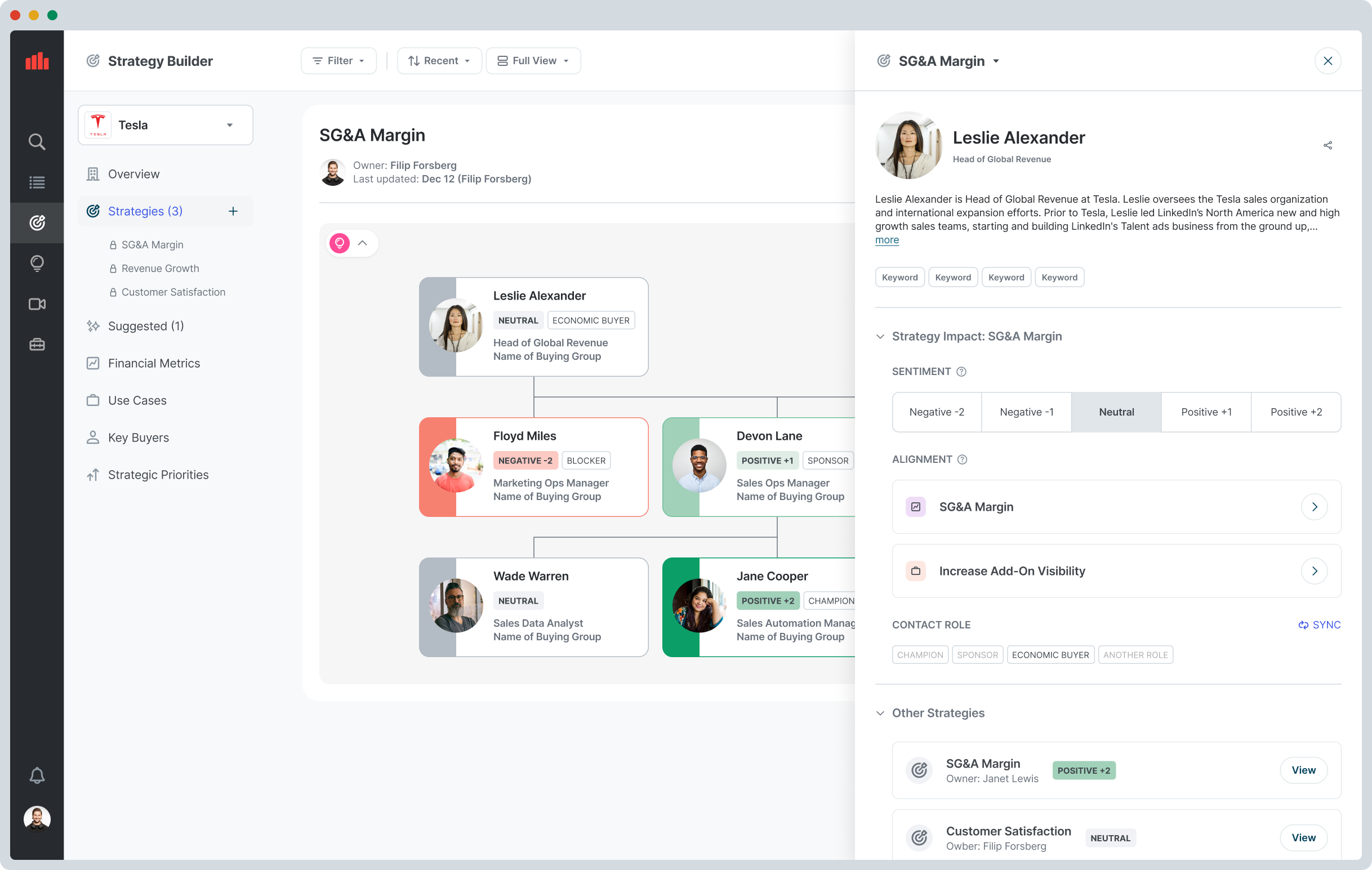
Task: Open the Tesla account dropdown
Action: (x=165, y=125)
